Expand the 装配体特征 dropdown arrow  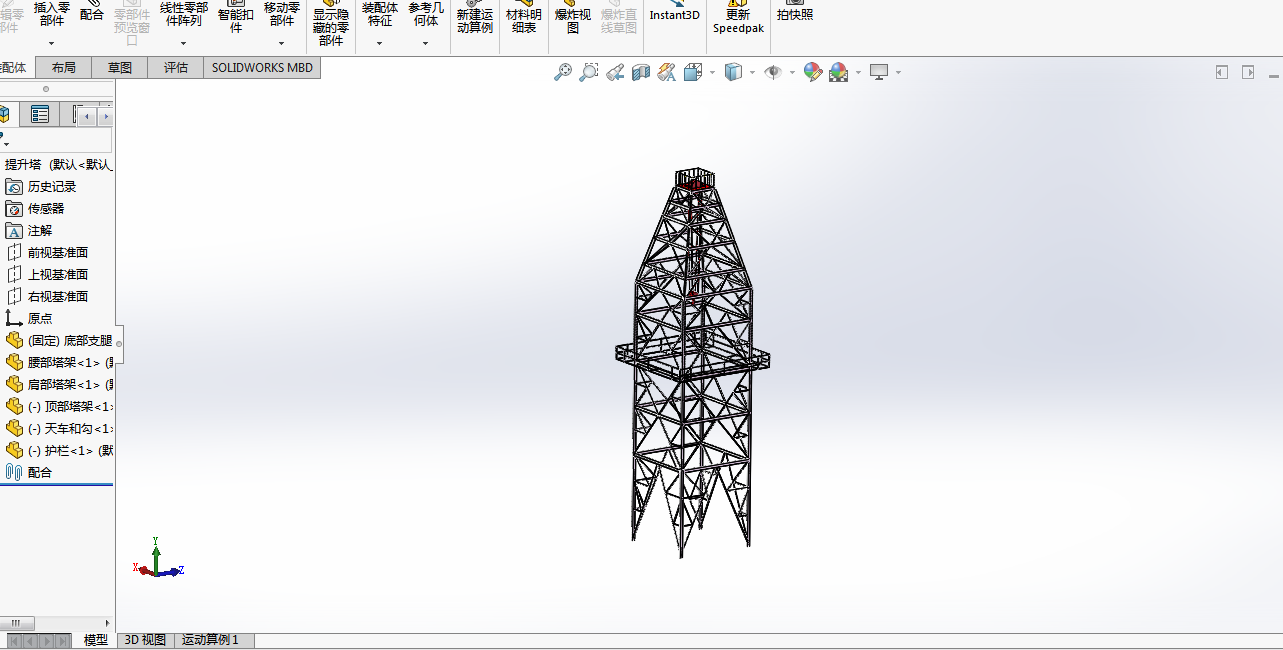[379, 43]
